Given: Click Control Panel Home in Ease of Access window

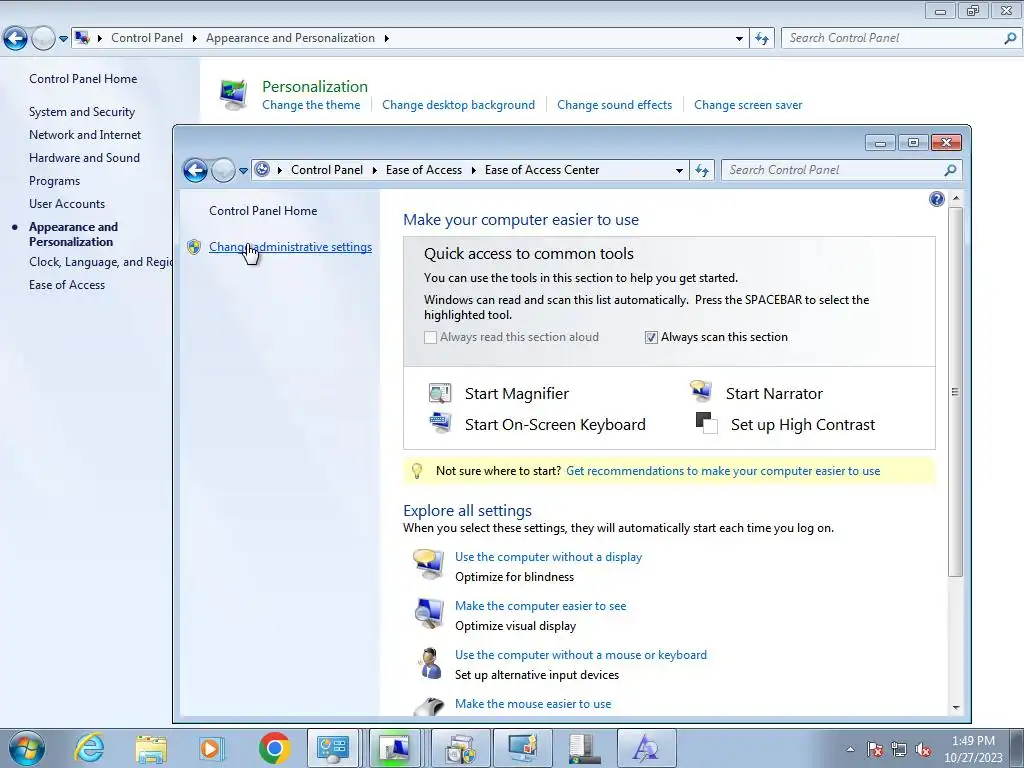Looking at the screenshot, I should [x=263, y=211].
